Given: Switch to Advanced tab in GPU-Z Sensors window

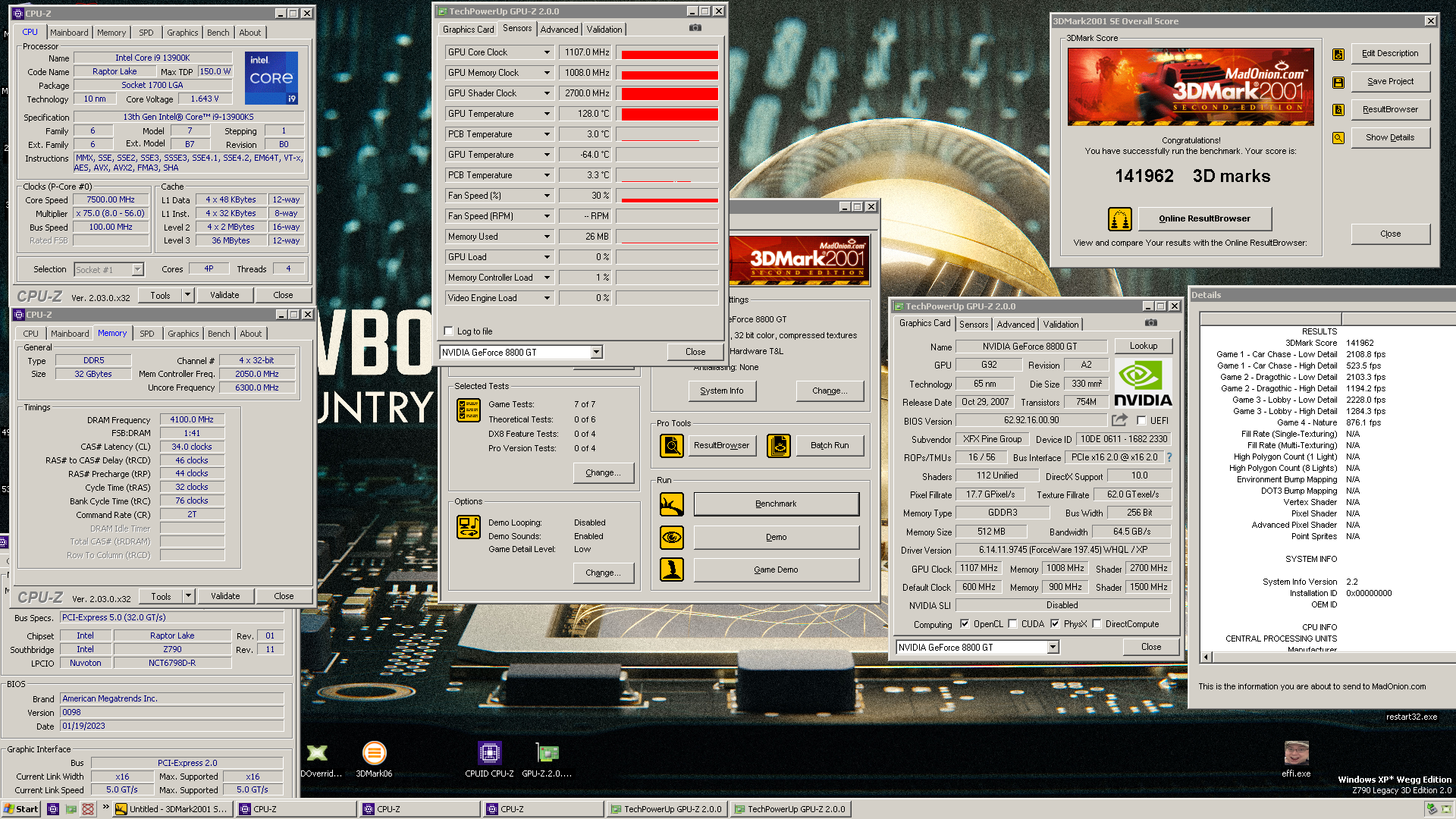Looking at the screenshot, I should [560, 30].
